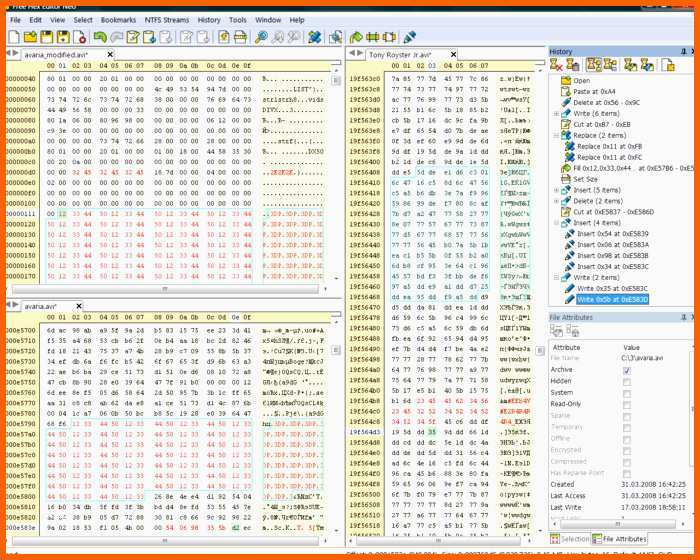Click the Copy toolbar icon

tap(149, 37)
